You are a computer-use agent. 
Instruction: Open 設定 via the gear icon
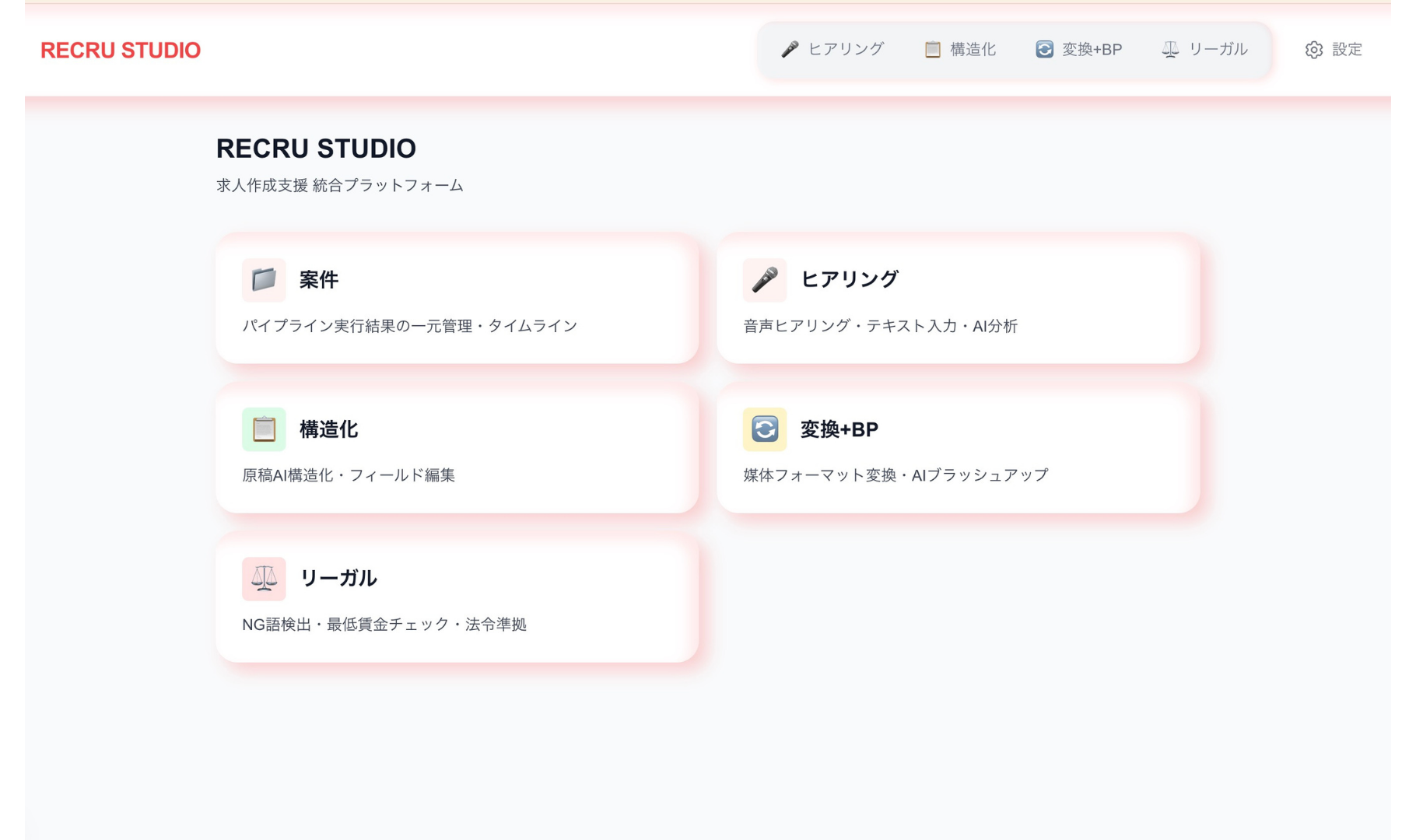point(1331,49)
